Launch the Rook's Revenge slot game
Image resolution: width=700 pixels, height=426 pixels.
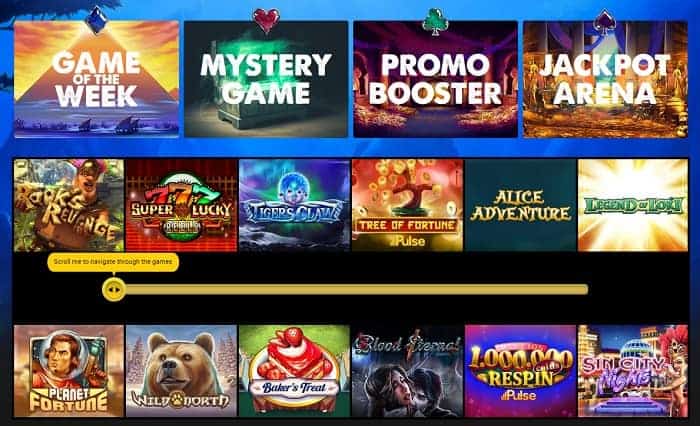(x=69, y=205)
